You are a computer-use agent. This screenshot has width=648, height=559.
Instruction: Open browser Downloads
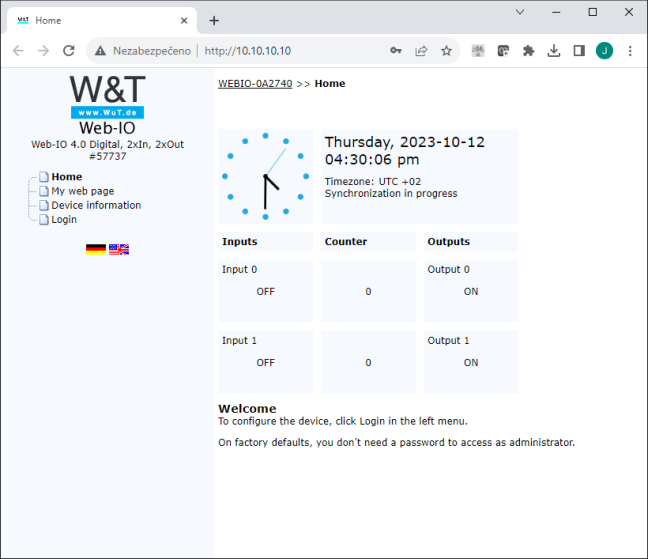click(554, 51)
